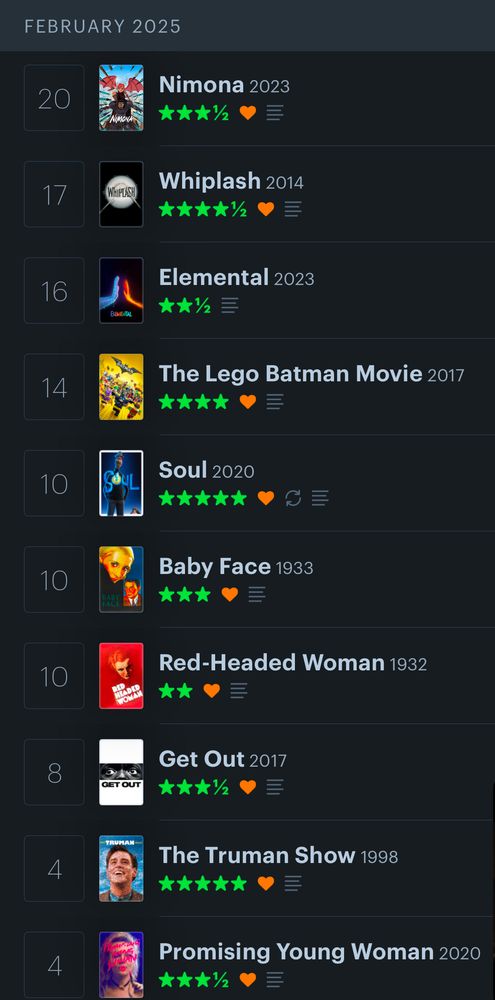Screen dimensions: 495x1000
Task: Open the review icon for Elemental
Action: tap(230, 305)
